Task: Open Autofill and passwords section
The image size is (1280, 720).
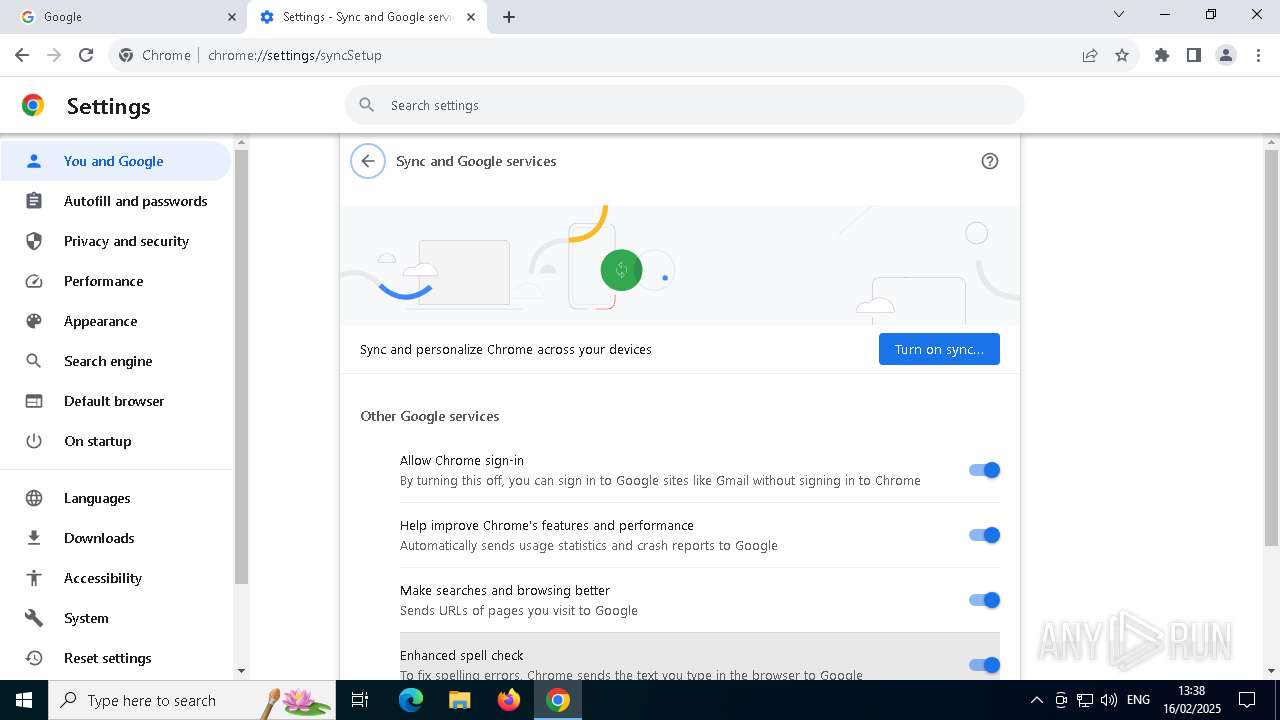Action: click(116, 201)
